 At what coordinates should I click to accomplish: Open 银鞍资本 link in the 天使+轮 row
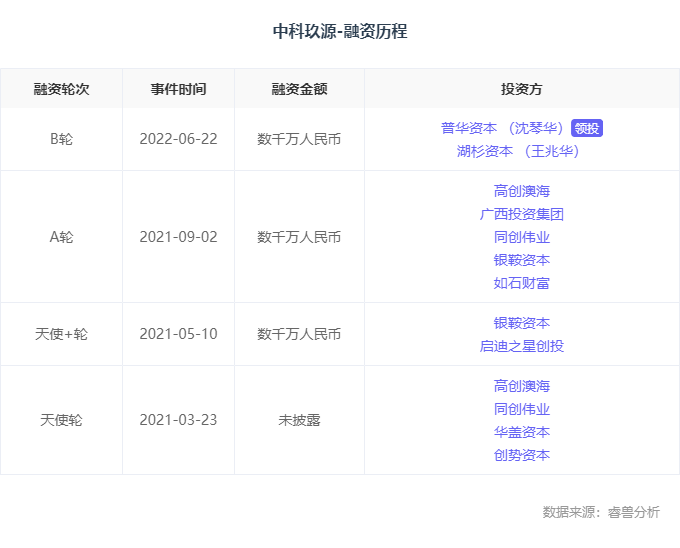tap(522, 323)
